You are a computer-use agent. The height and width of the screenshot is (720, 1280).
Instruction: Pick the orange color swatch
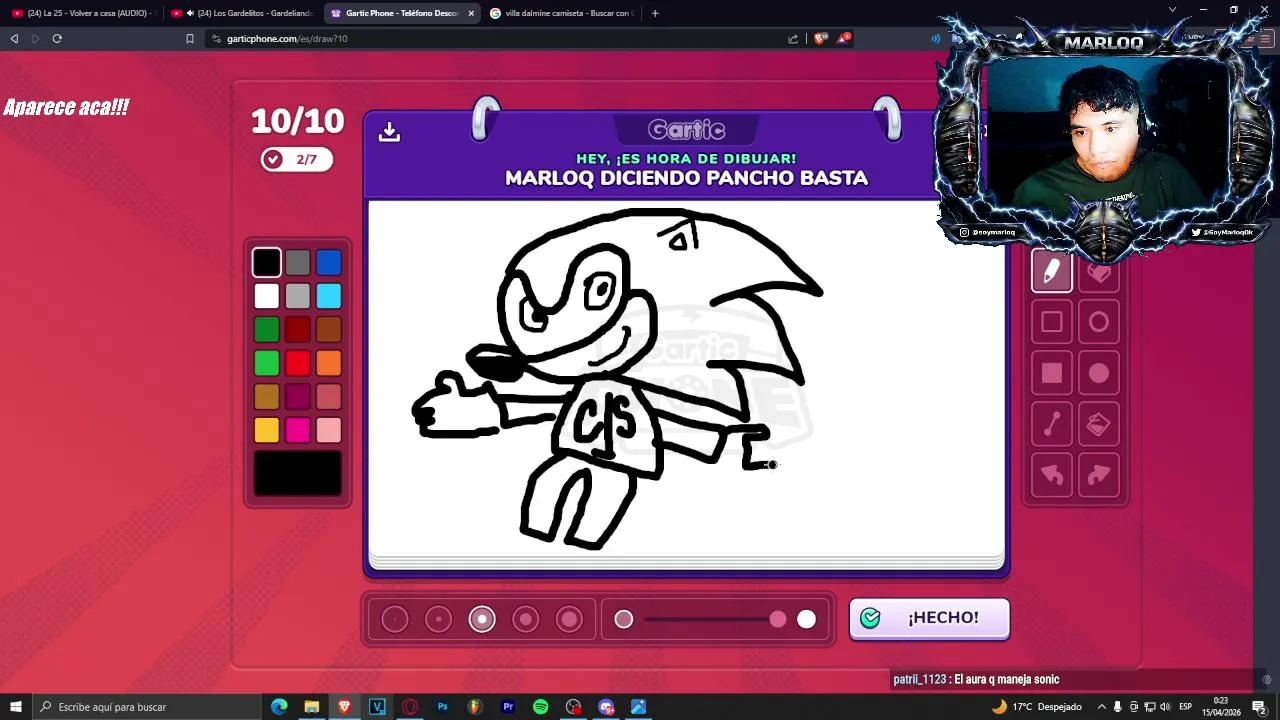tap(329, 363)
